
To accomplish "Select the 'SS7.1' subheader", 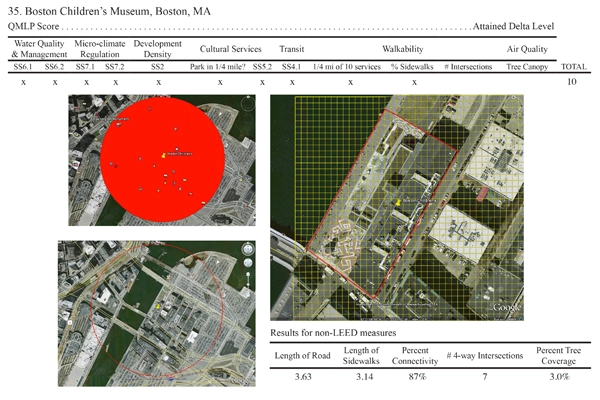I will coord(85,67).
